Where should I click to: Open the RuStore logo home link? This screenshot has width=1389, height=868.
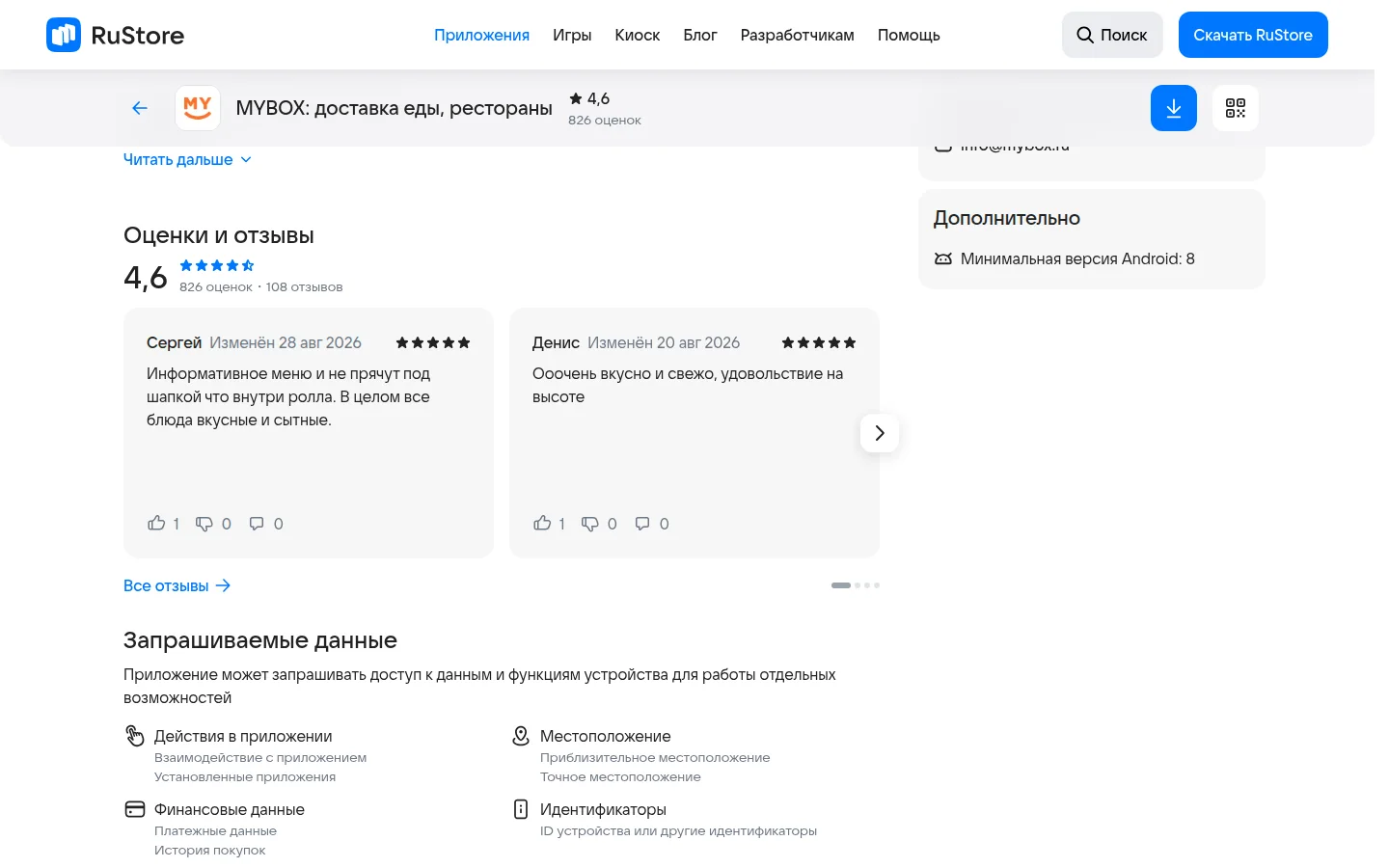(x=115, y=35)
